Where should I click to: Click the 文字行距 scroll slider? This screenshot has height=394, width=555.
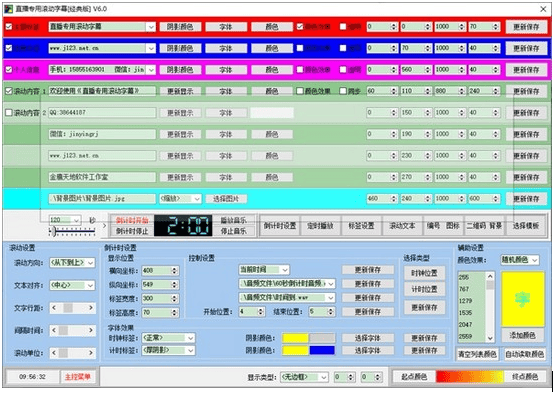[x=73, y=308]
